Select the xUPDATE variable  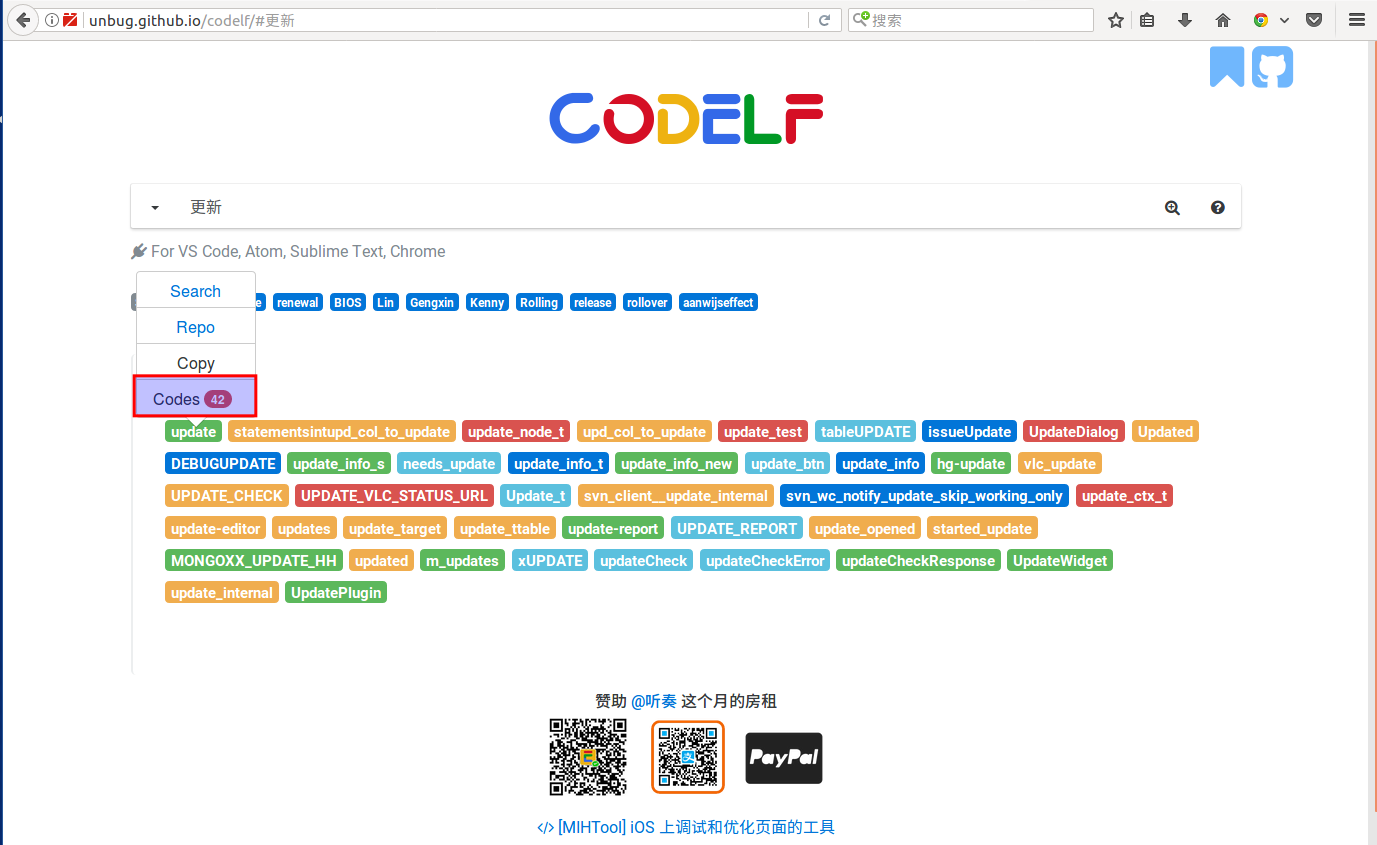click(550, 560)
